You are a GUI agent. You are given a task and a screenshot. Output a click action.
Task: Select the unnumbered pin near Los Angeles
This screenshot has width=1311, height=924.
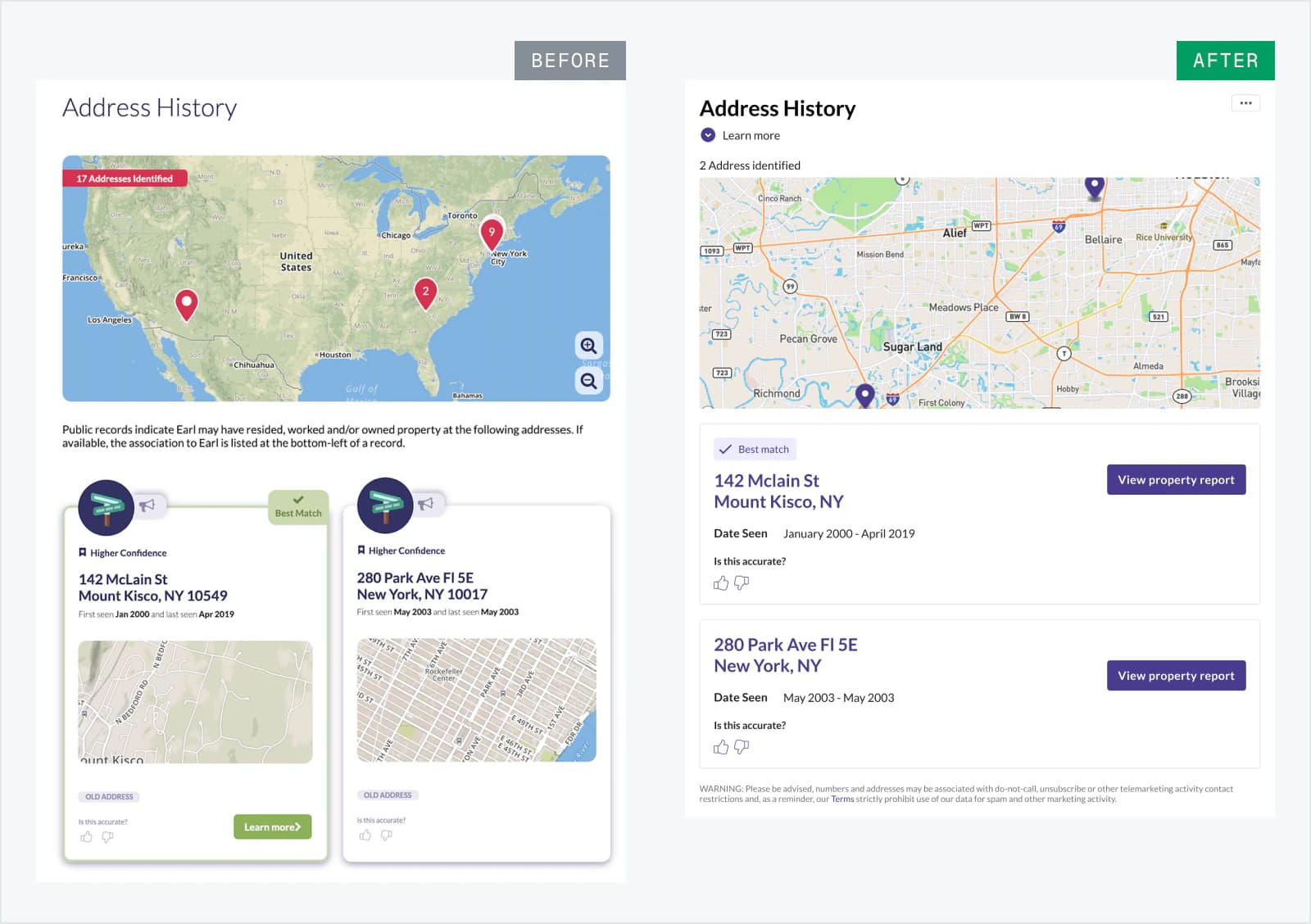(187, 305)
